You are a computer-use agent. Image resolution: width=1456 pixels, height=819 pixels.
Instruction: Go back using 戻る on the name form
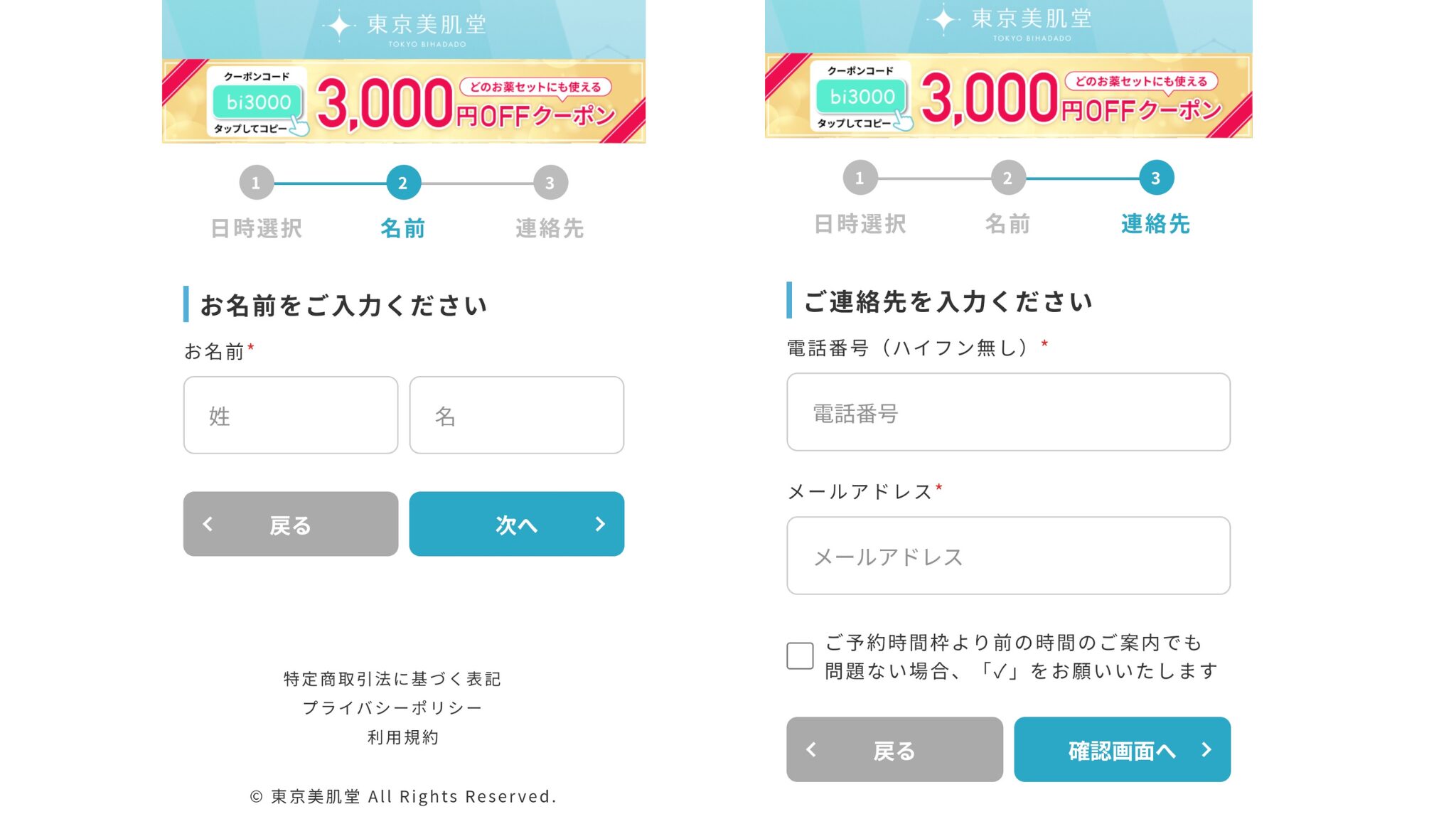[290, 524]
